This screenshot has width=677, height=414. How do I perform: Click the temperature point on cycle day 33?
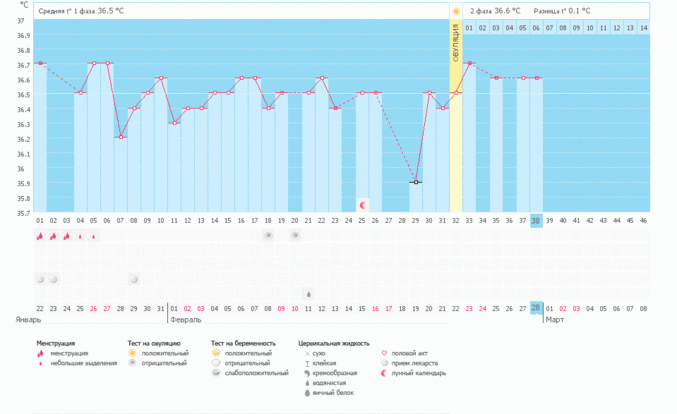coord(470,64)
